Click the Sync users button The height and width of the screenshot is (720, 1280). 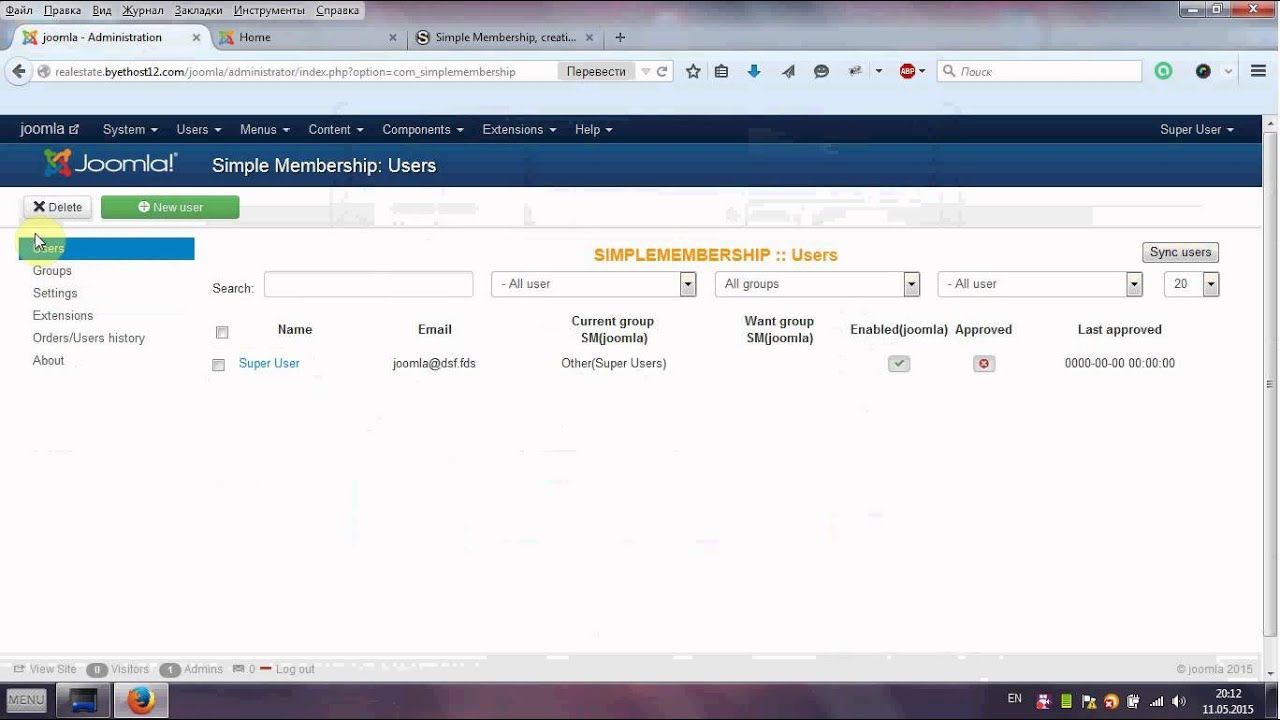1180,252
